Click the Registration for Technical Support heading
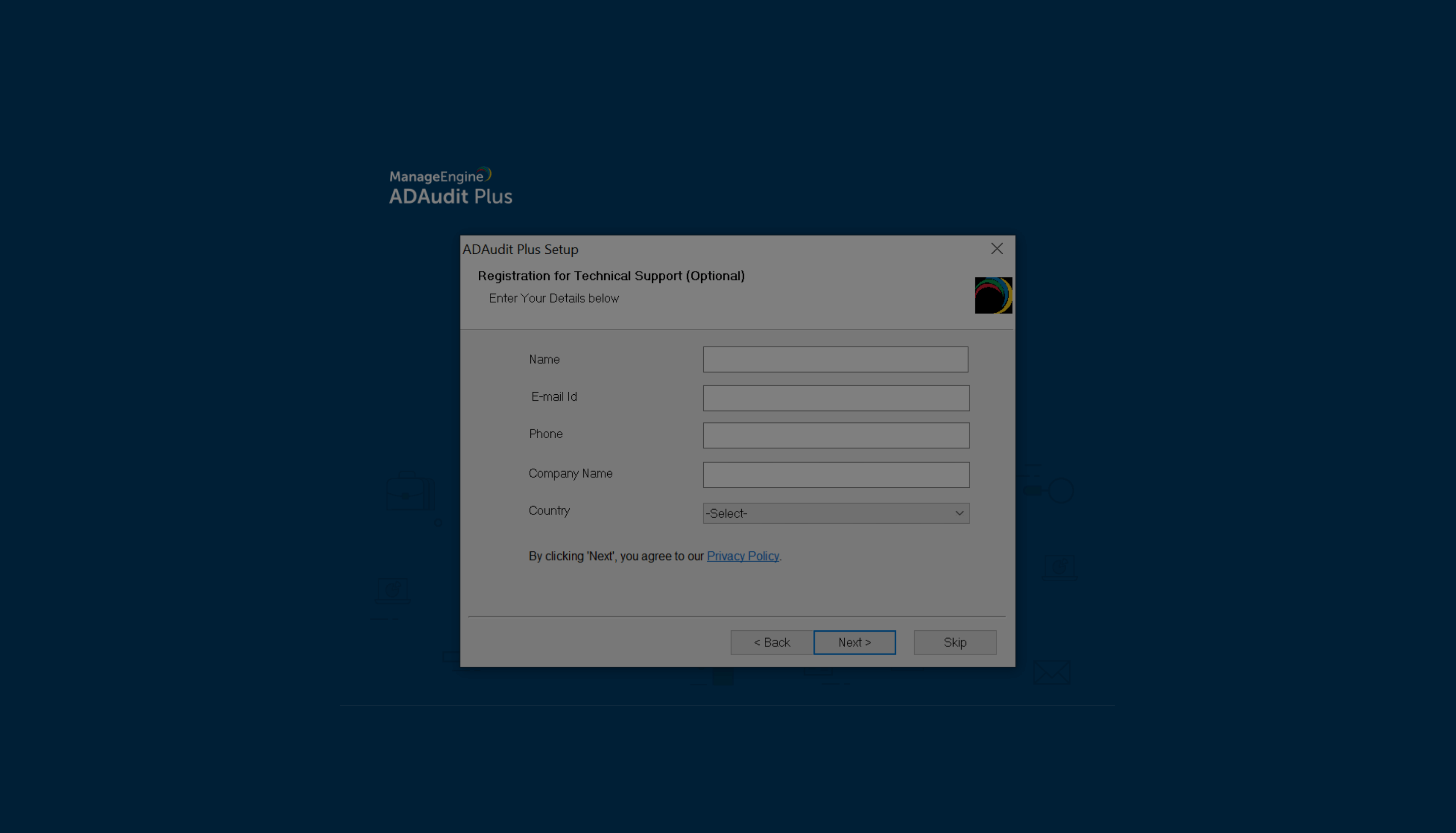Viewport: 1456px width, 833px height. (610, 276)
